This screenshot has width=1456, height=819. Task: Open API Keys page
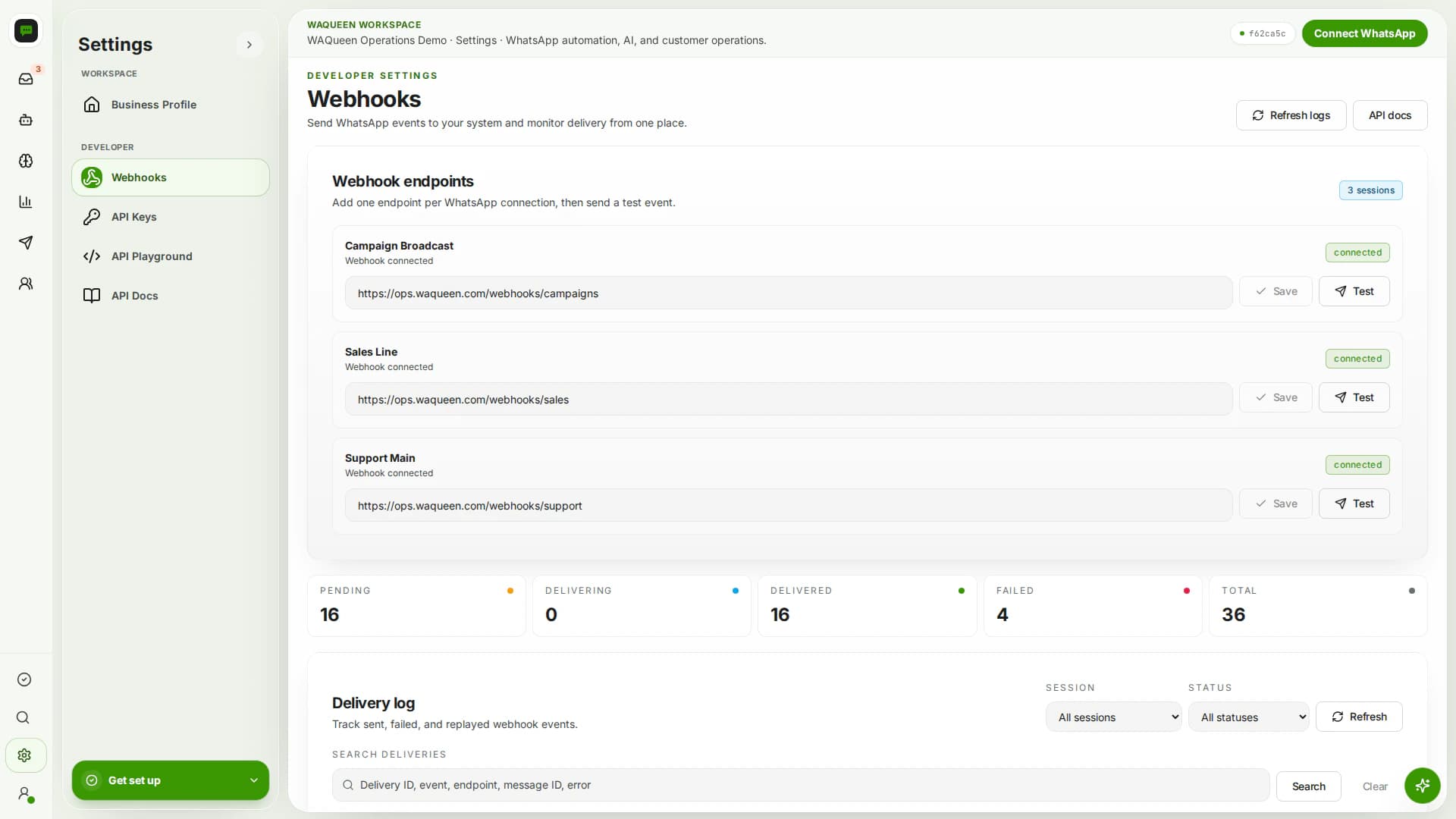tap(171, 217)
